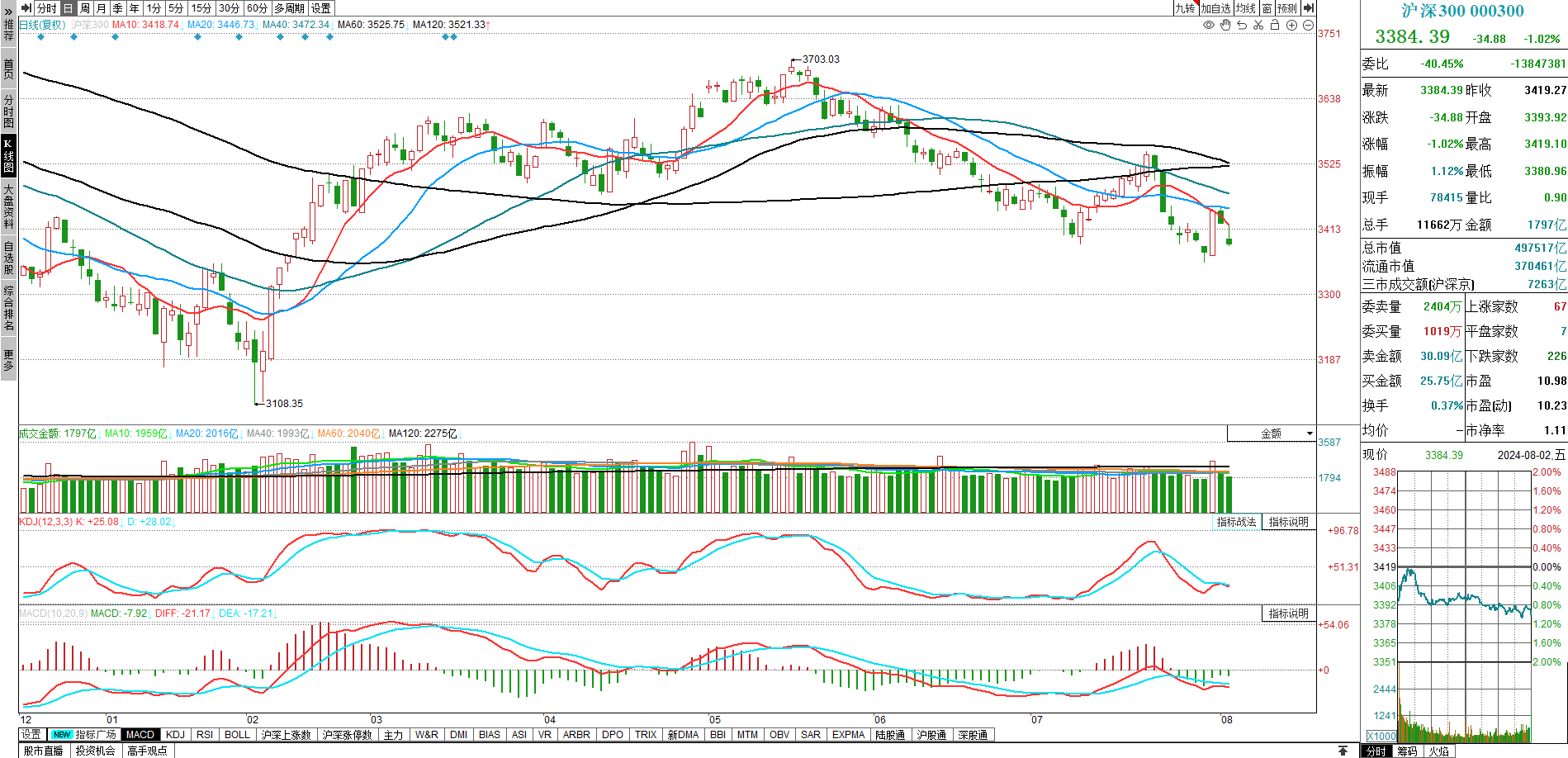
Task: Click the arrow icon left of 分时 tab
Action: [x=26, y=8]
